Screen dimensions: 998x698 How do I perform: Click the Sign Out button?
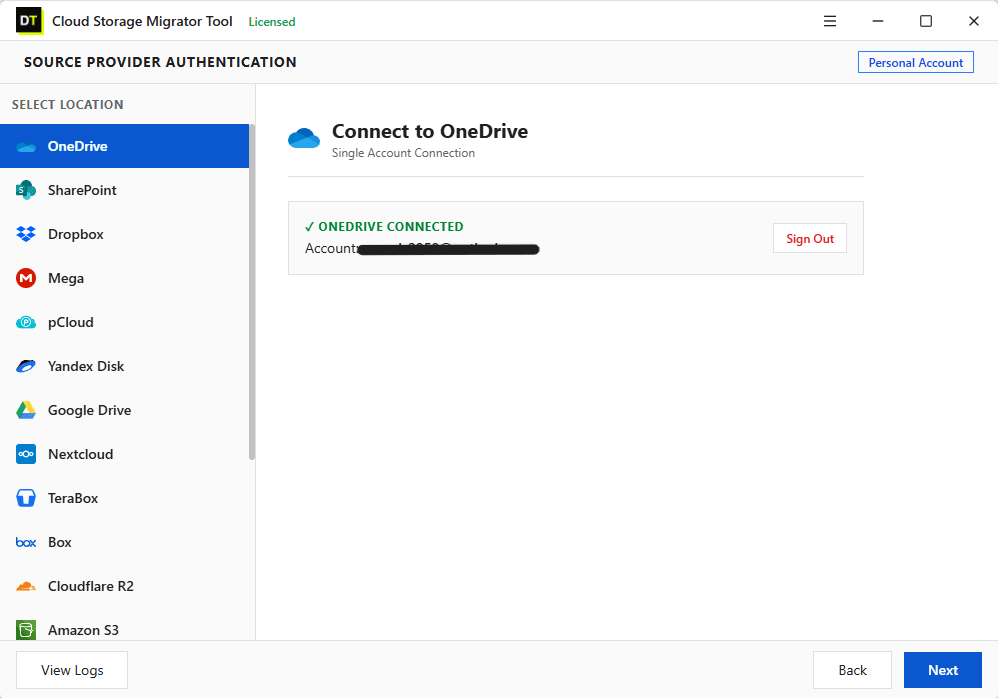click(810, 239)
